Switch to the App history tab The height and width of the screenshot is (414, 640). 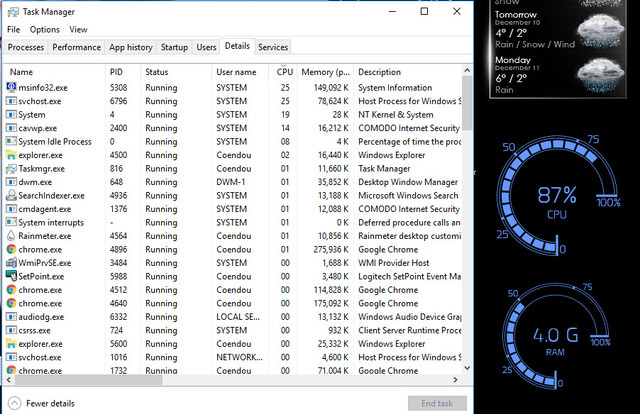(x=131, y=47)
